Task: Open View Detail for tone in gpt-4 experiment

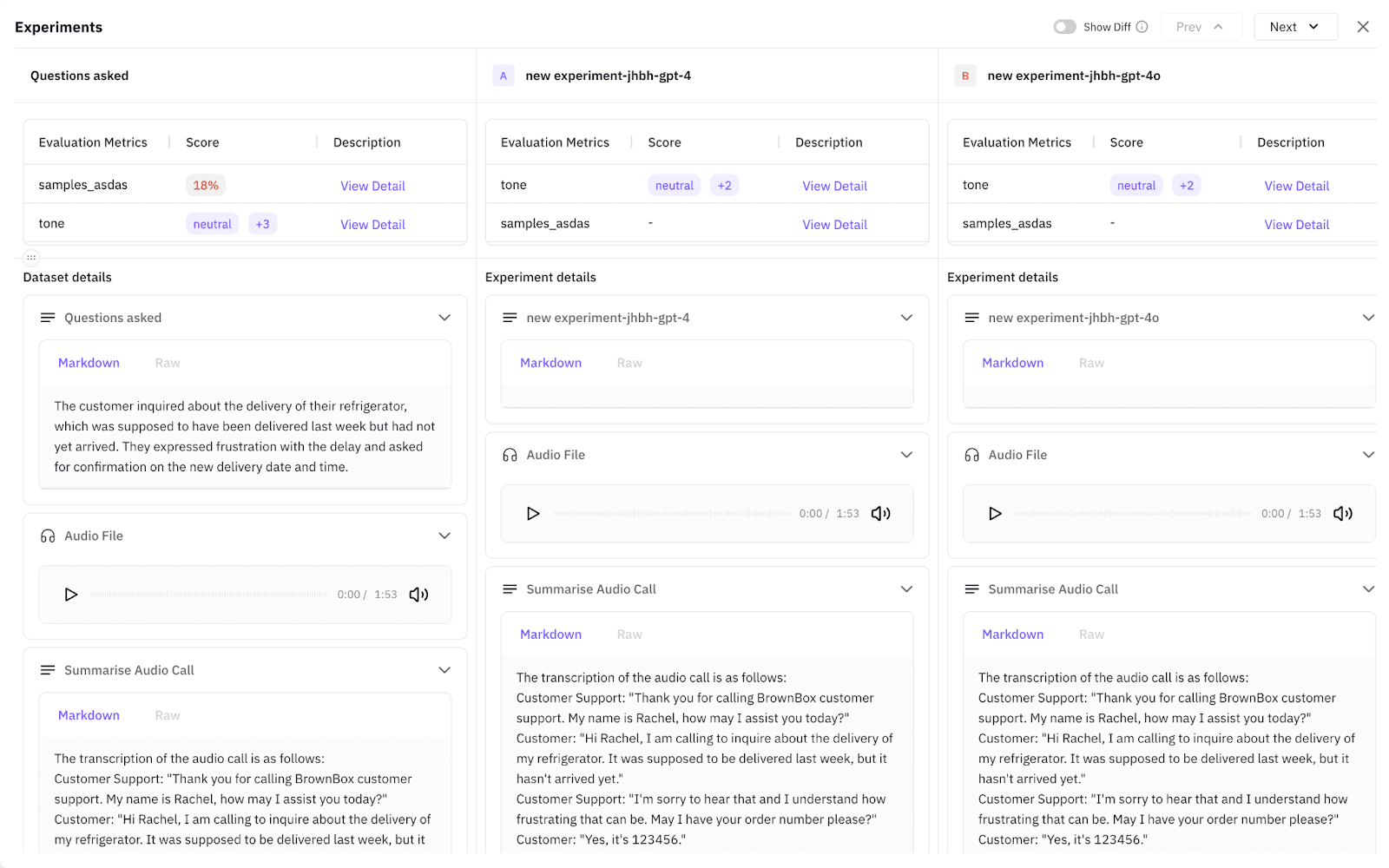Action: [834, 186]
